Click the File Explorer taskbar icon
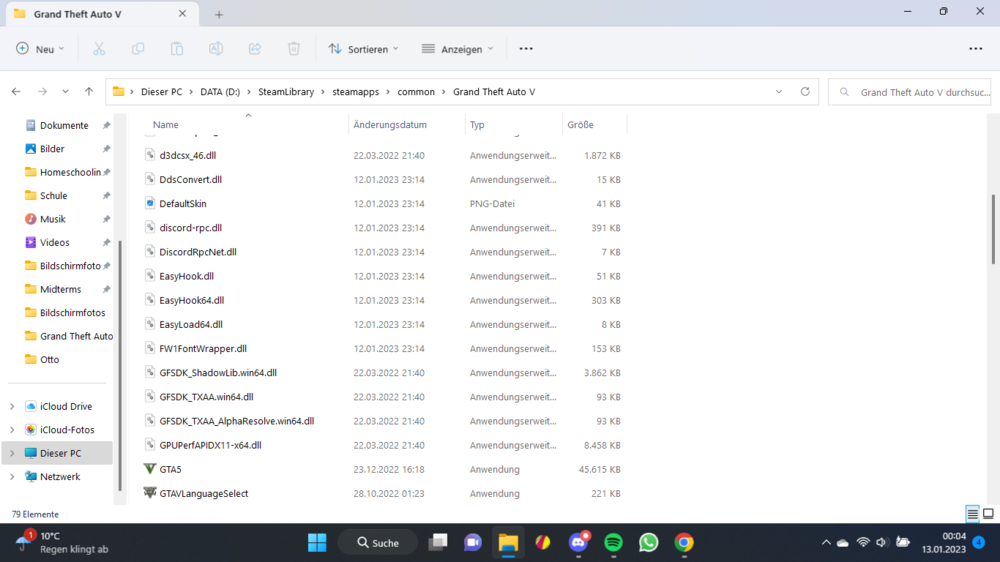1000x562 pixels. tap(508, 542)
